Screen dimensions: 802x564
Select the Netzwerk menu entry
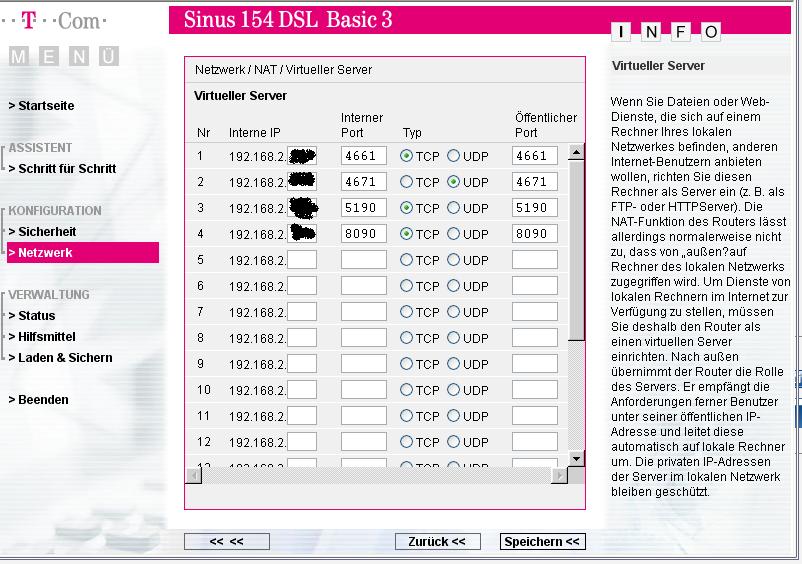pos(83,253)
